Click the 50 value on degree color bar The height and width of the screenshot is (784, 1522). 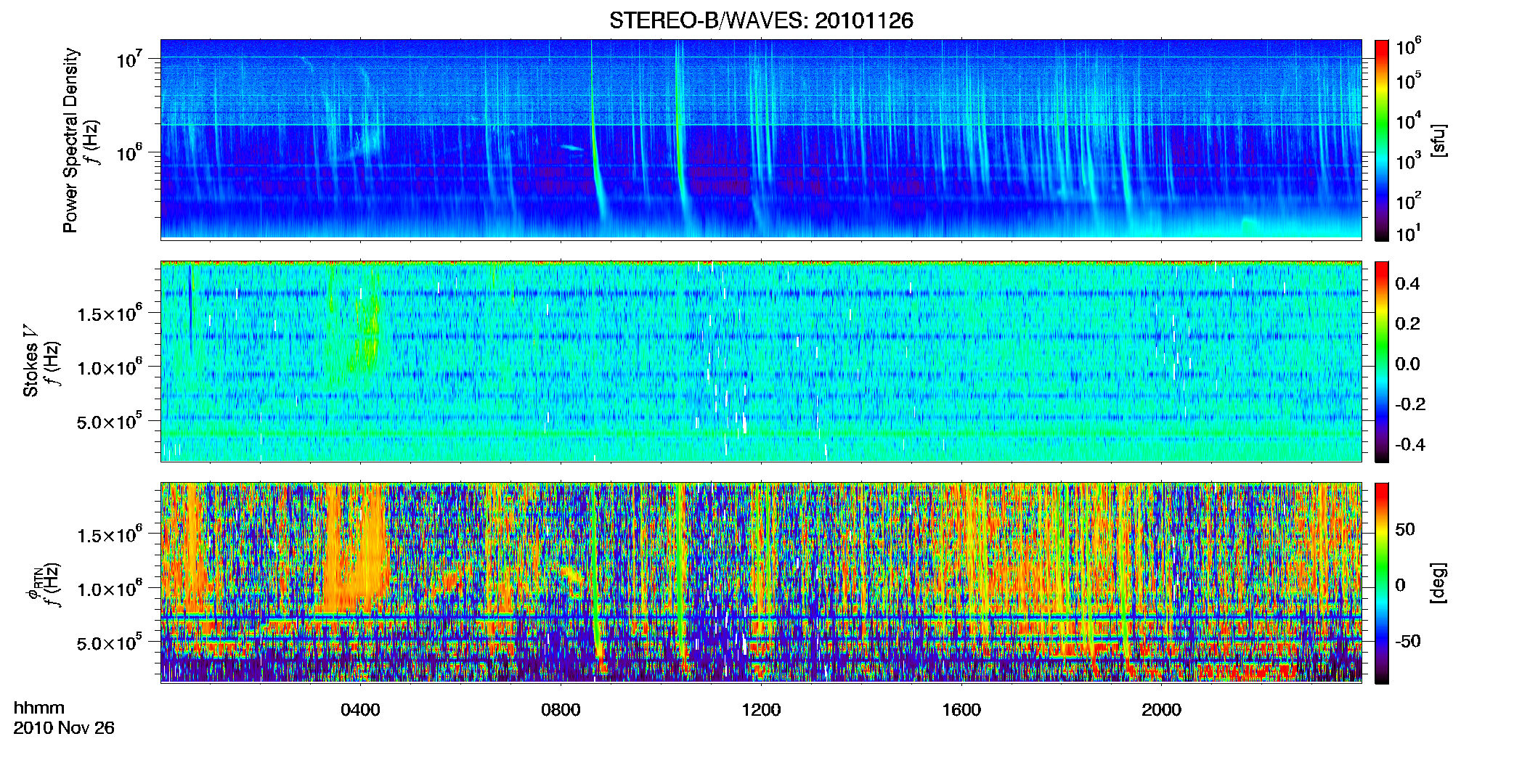coord(1405,529)
